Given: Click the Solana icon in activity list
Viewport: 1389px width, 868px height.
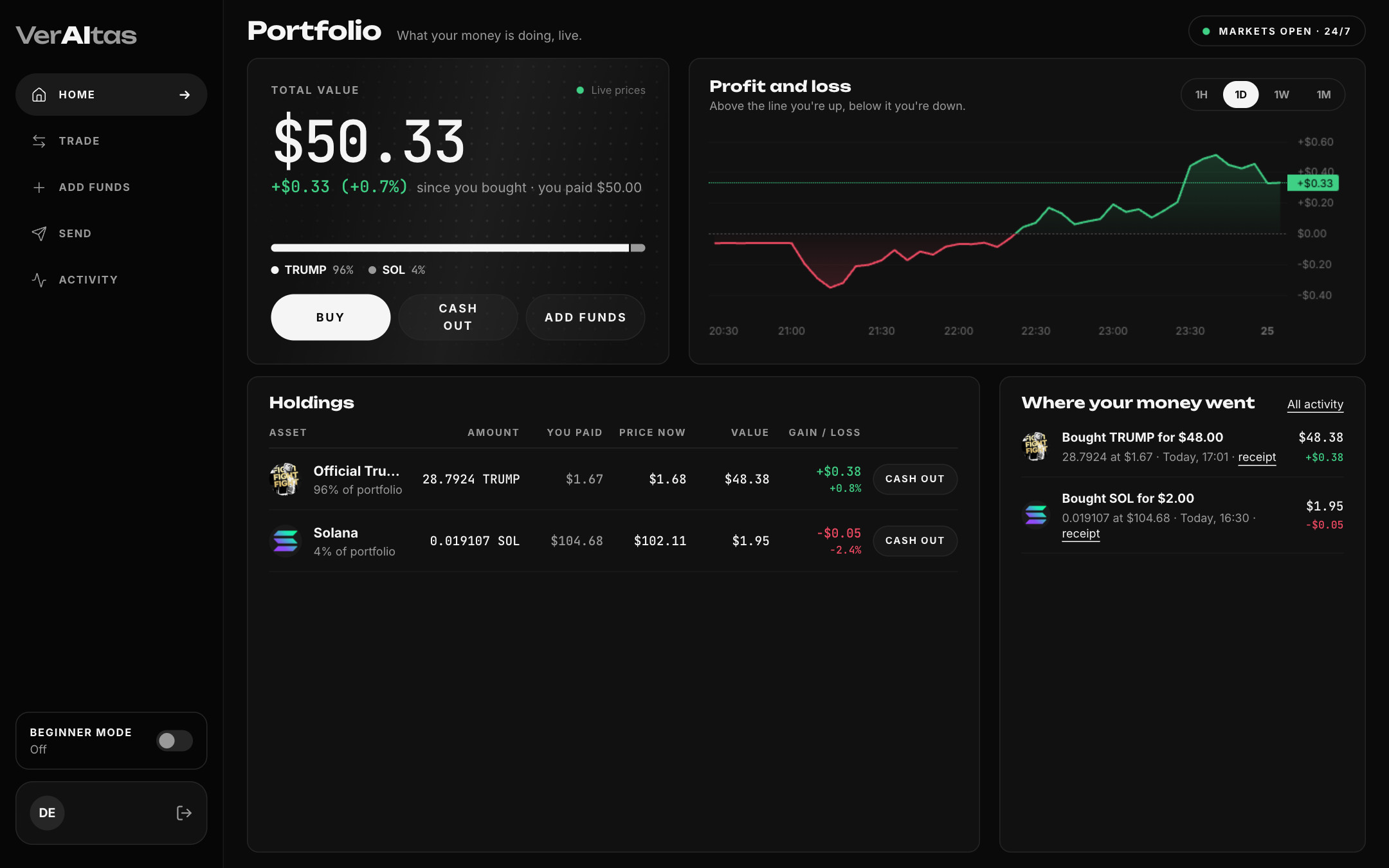Looking at the screenshot, I should [x=1035, y=514].
